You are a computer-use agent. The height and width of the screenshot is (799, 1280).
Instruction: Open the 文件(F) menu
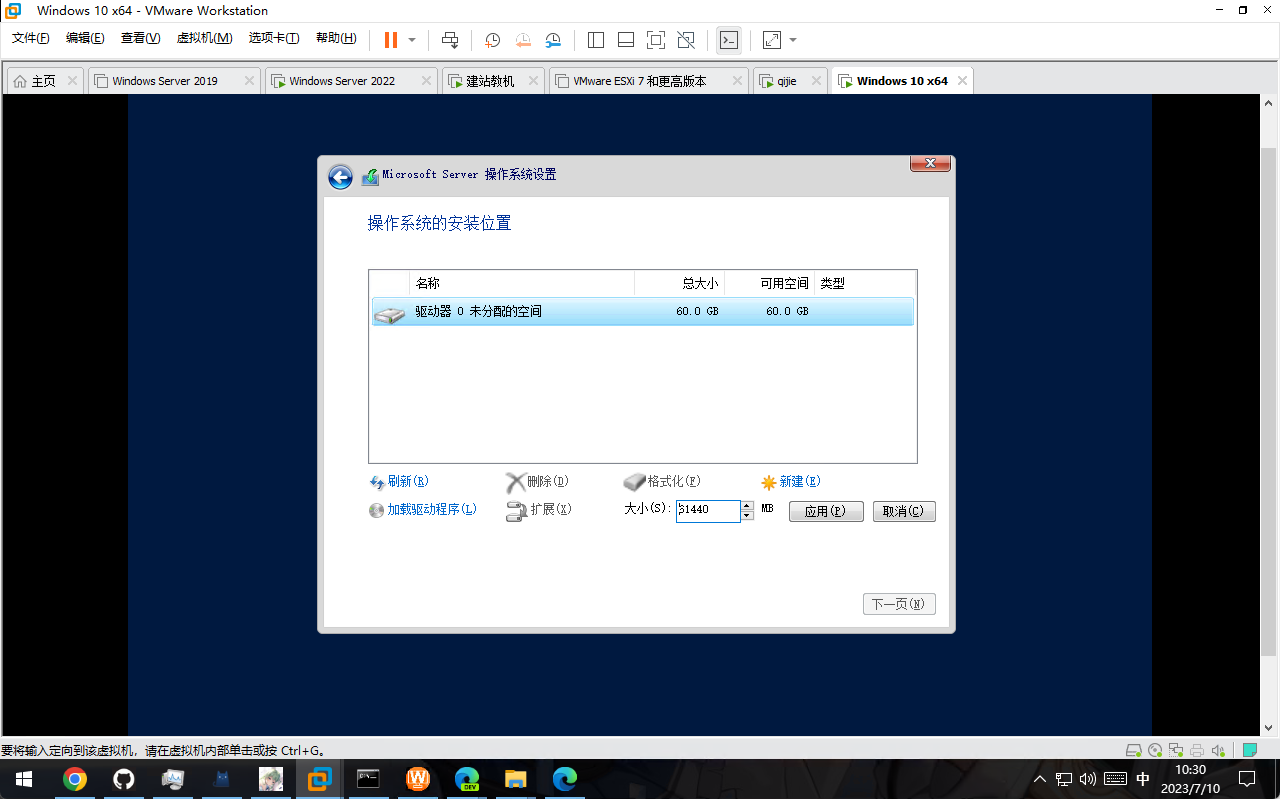pyautogui.click(x=31, y=39)
